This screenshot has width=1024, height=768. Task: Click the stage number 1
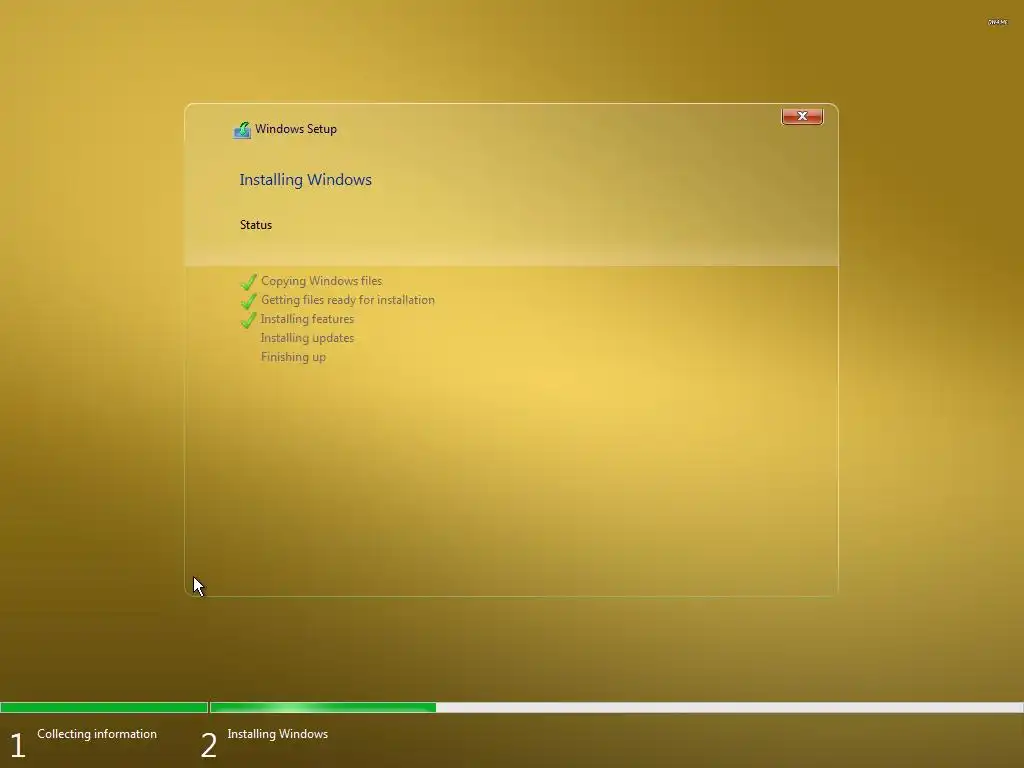pos(18,745)
